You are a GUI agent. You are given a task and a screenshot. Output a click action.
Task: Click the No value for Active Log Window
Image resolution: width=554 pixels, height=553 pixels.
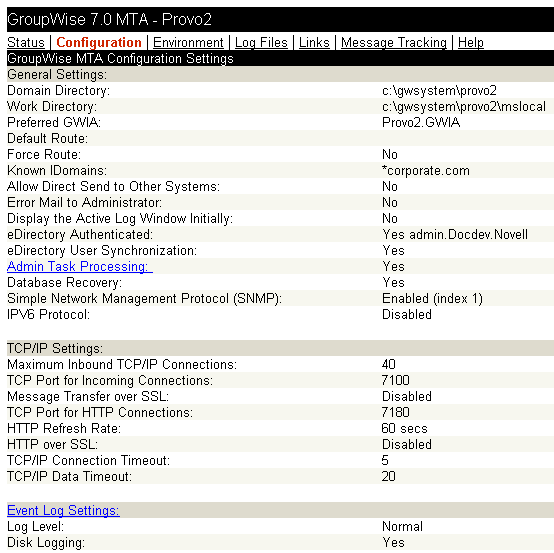390,218
